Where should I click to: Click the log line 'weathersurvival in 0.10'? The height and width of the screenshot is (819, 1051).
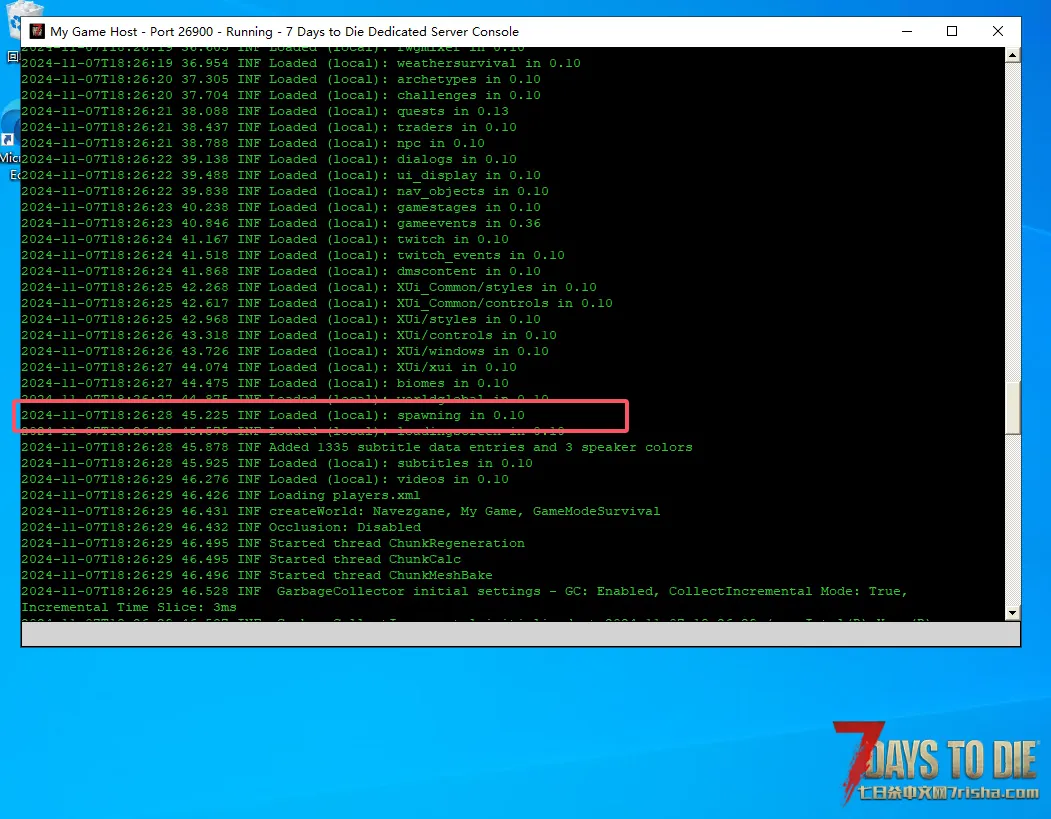tap(300, 63)
